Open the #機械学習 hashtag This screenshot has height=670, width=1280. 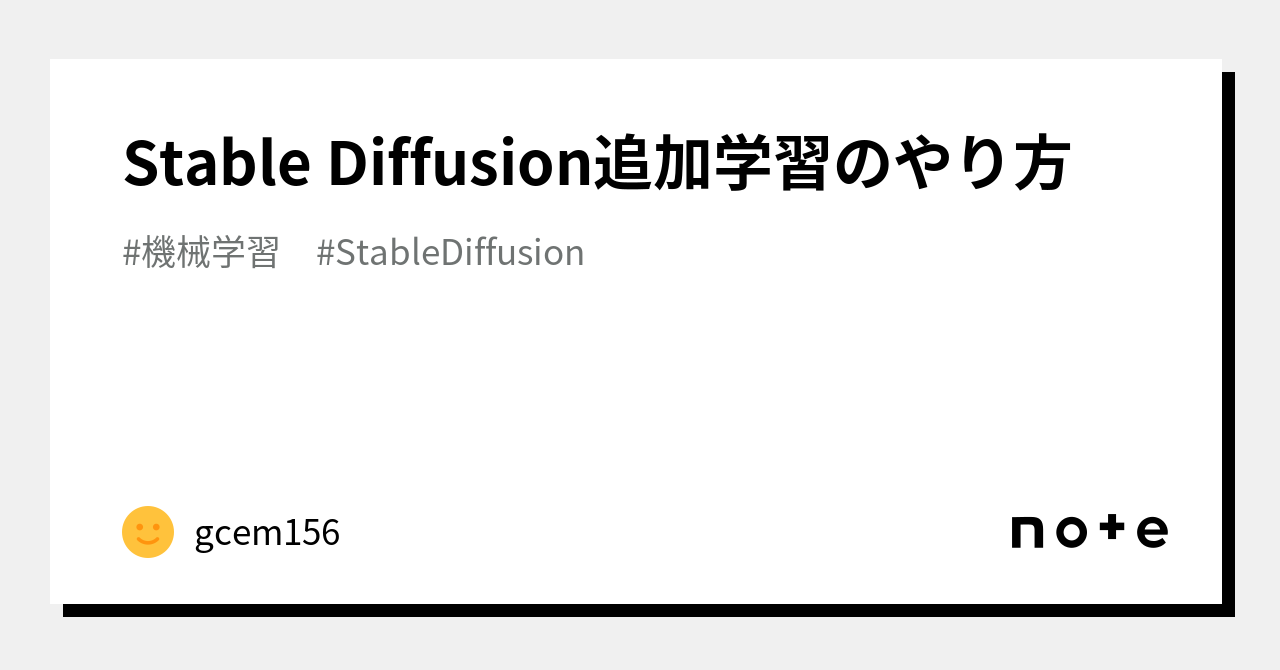[x=200, y=253]
